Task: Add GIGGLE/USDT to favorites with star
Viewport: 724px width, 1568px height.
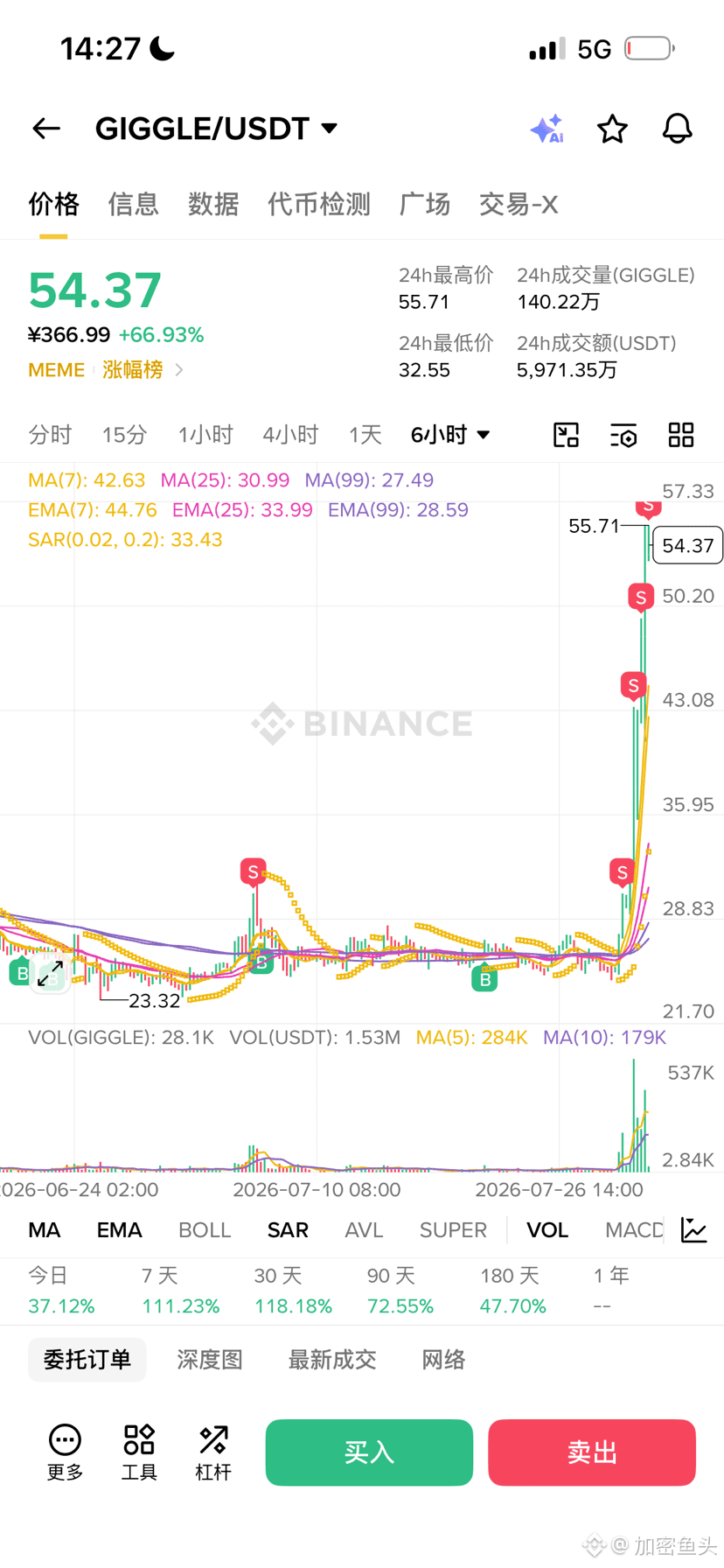Action: [x=612, y=129]
